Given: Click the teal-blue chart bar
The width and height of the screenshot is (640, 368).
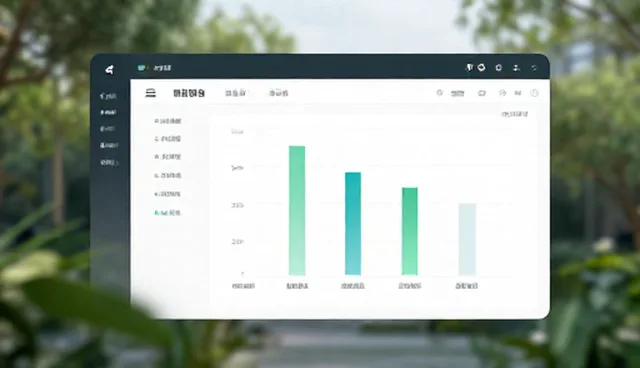Looking at the screenshot, I should pyautogui.click(x=353, y=224).
